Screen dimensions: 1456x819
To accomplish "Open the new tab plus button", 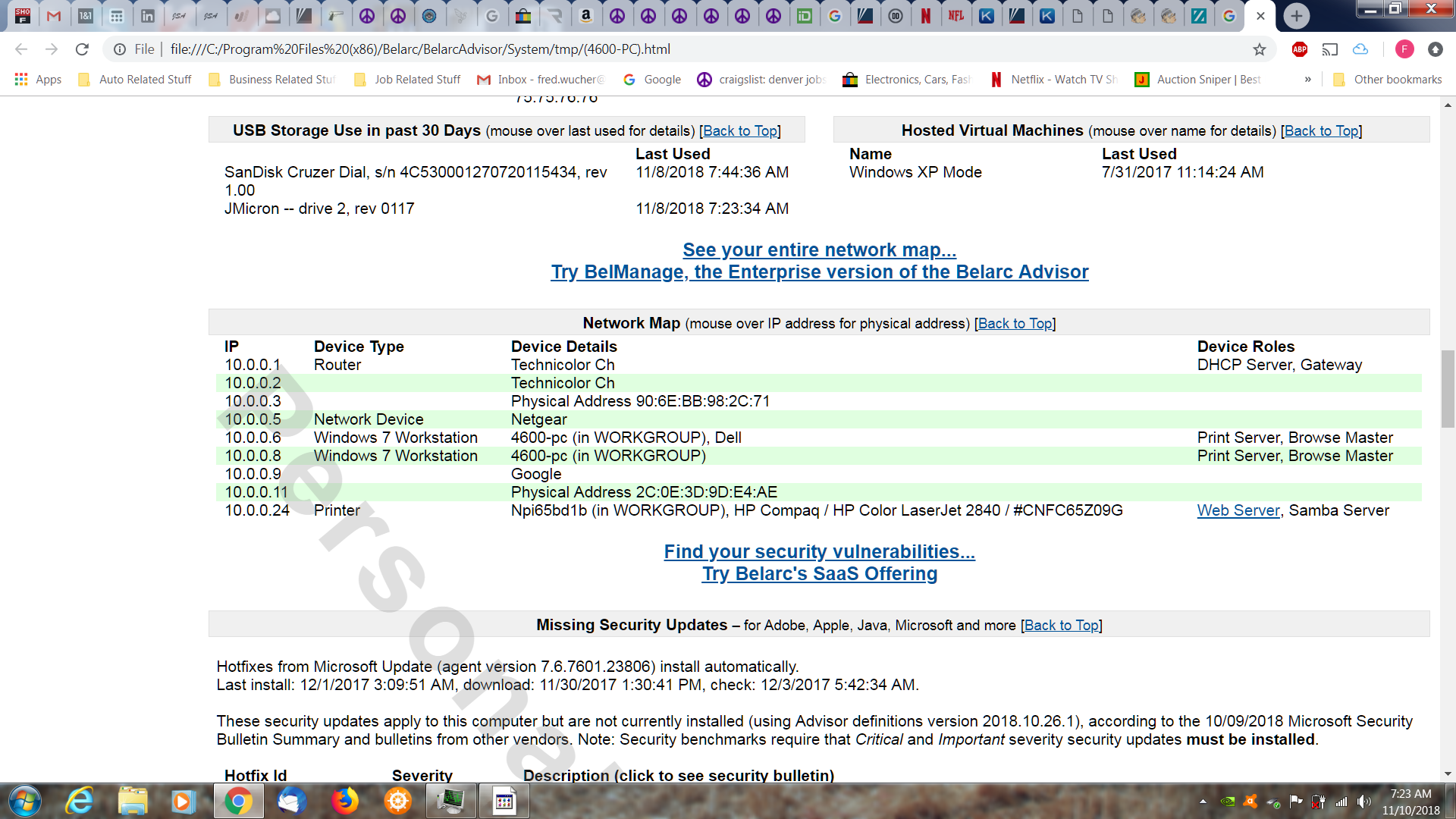I will [x=1296, y=16].
